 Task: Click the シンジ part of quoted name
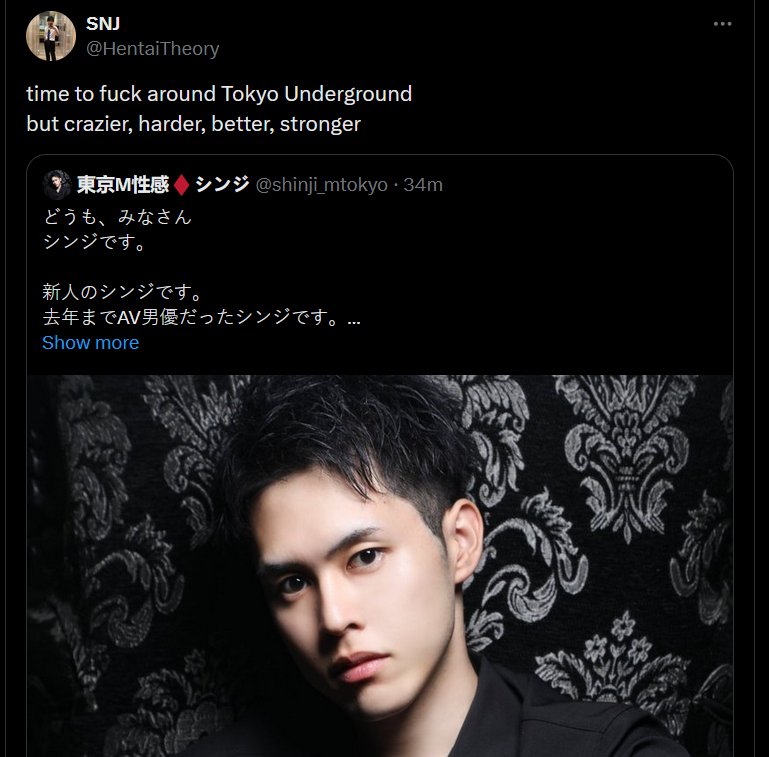(x=222, y=184)
